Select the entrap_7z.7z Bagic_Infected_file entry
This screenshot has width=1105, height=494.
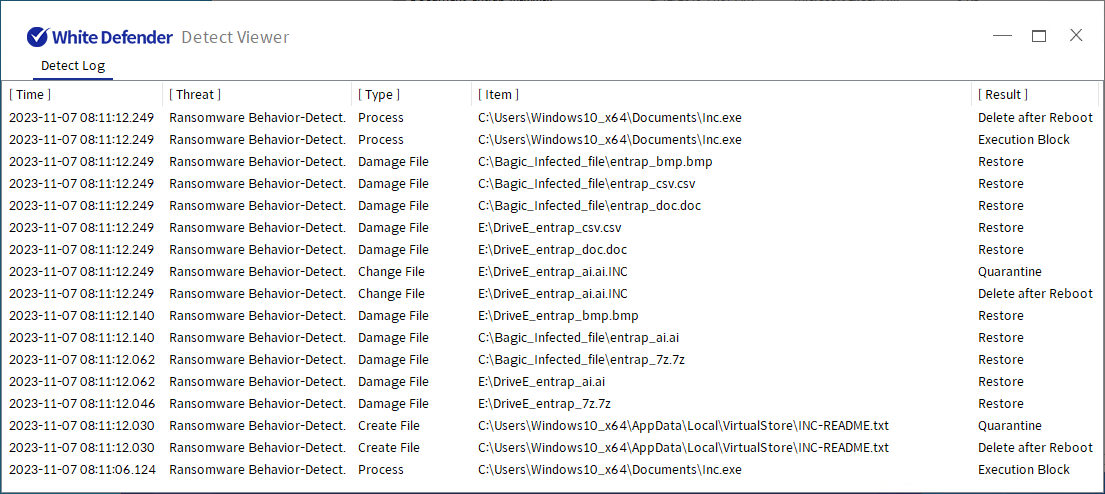[552, 360]
